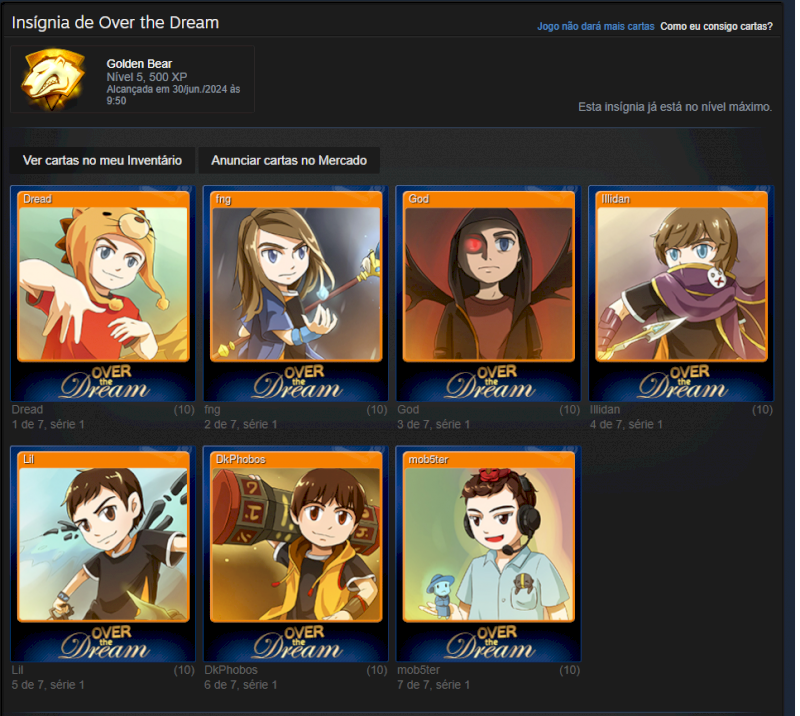Open the fng trading card
Screen dimensions: 800x716
click(x=296, y=293)
